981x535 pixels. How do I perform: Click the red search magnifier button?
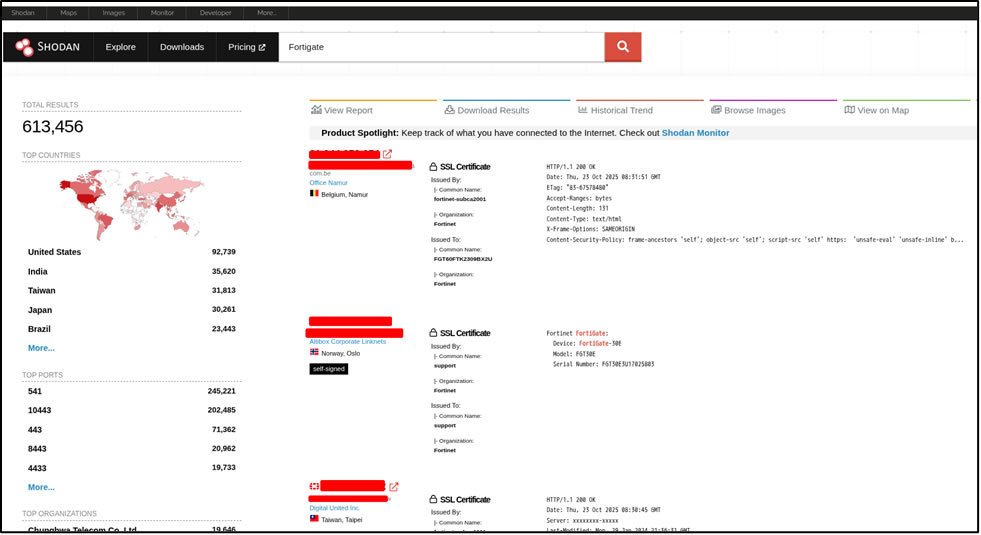(x=623, y=47)
